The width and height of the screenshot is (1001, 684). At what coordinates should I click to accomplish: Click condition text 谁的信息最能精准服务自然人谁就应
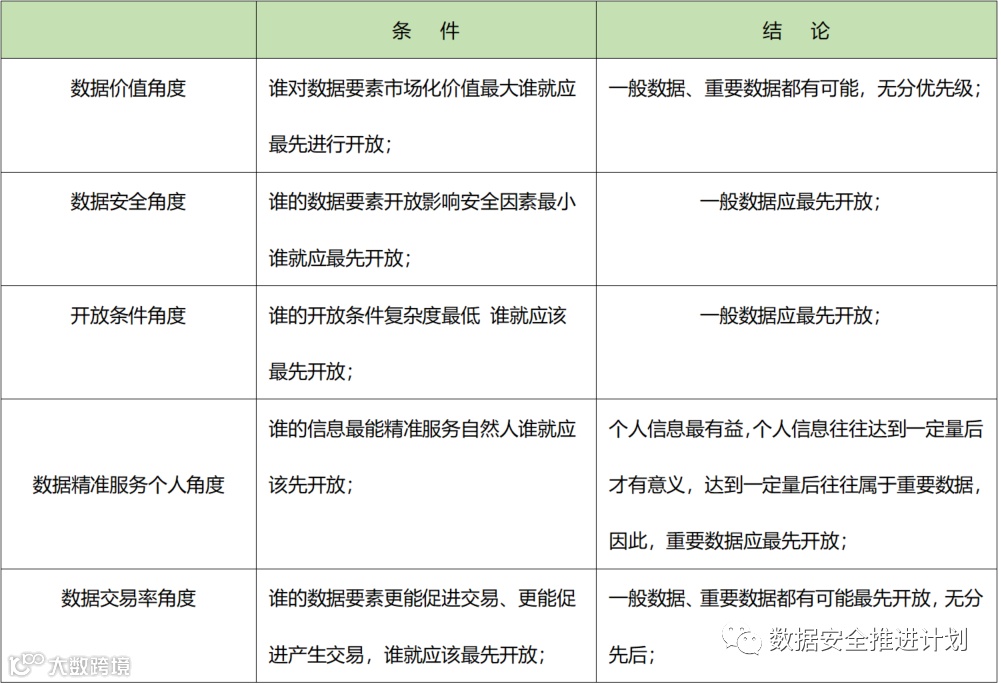(x=422, y=429)
